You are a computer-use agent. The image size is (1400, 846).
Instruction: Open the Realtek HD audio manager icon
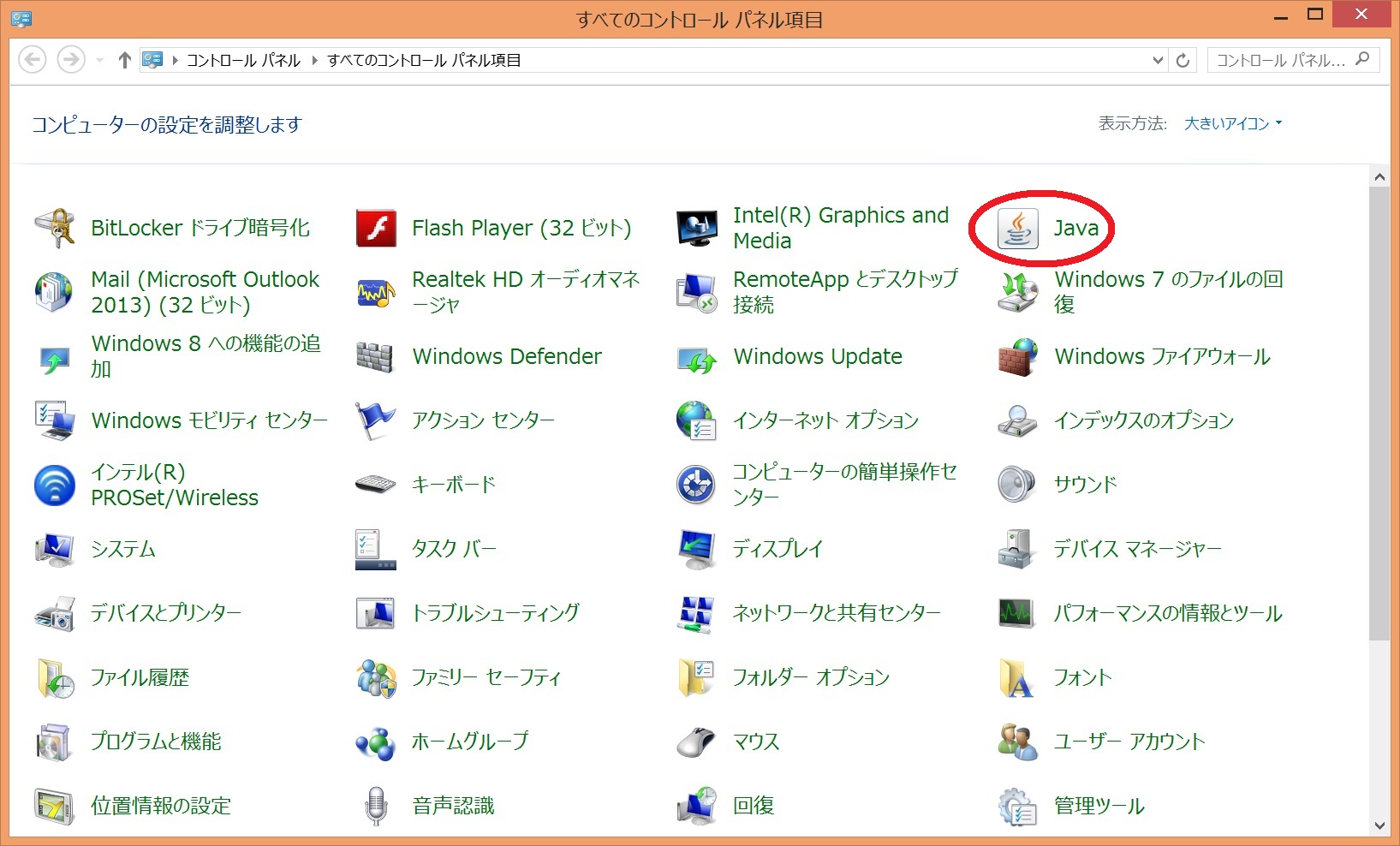tap(376, 292)
